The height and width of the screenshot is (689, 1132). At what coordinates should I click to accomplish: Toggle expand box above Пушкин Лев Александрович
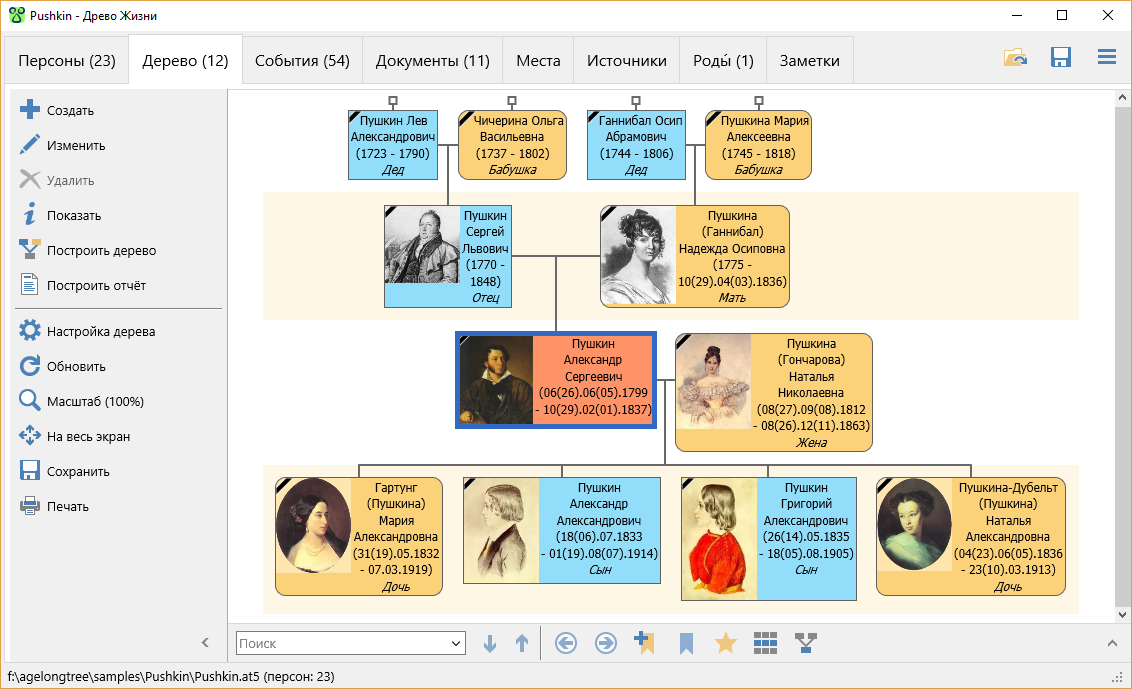[394, 100]
